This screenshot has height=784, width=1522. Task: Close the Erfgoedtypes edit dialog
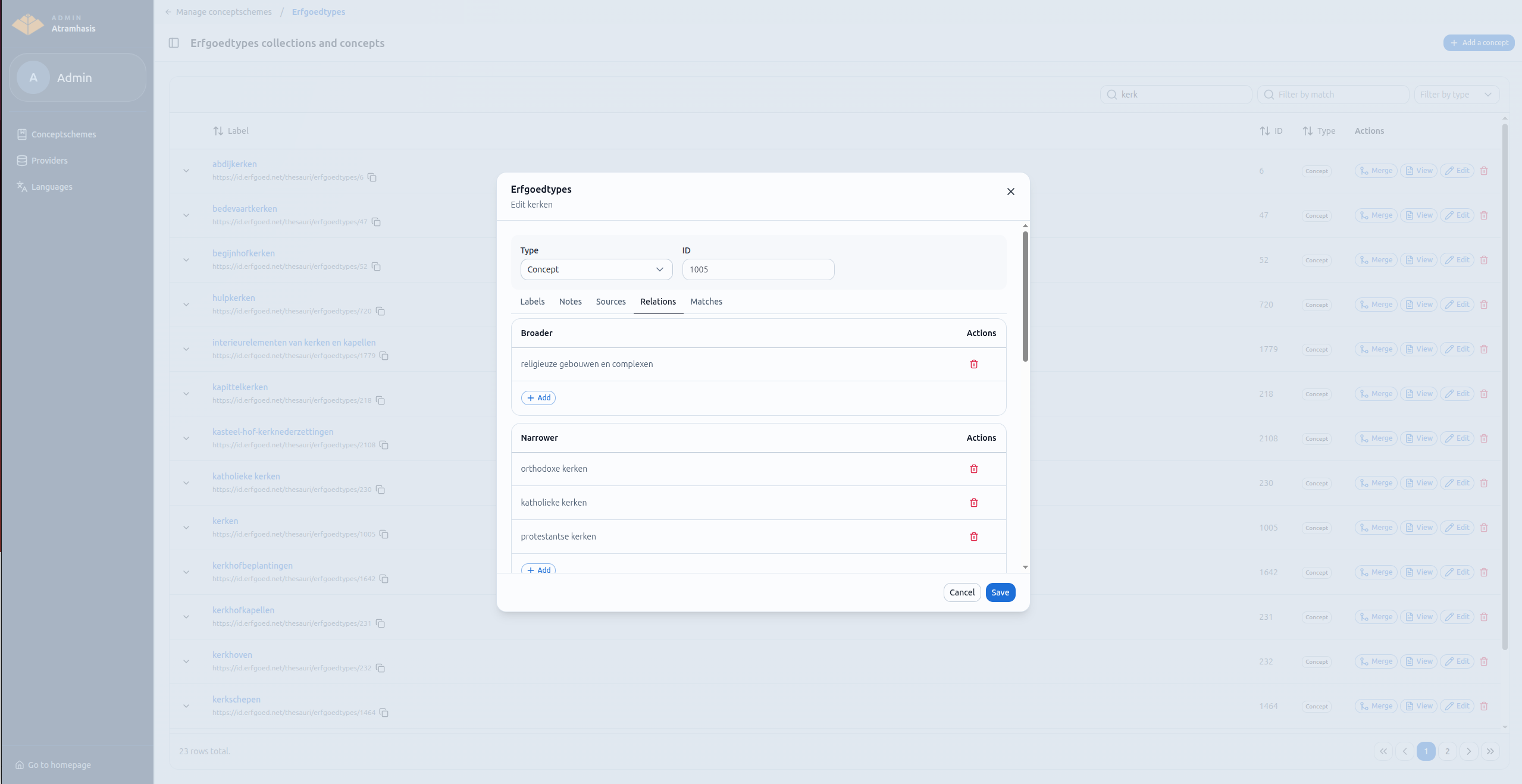(x=1010, y=192)
